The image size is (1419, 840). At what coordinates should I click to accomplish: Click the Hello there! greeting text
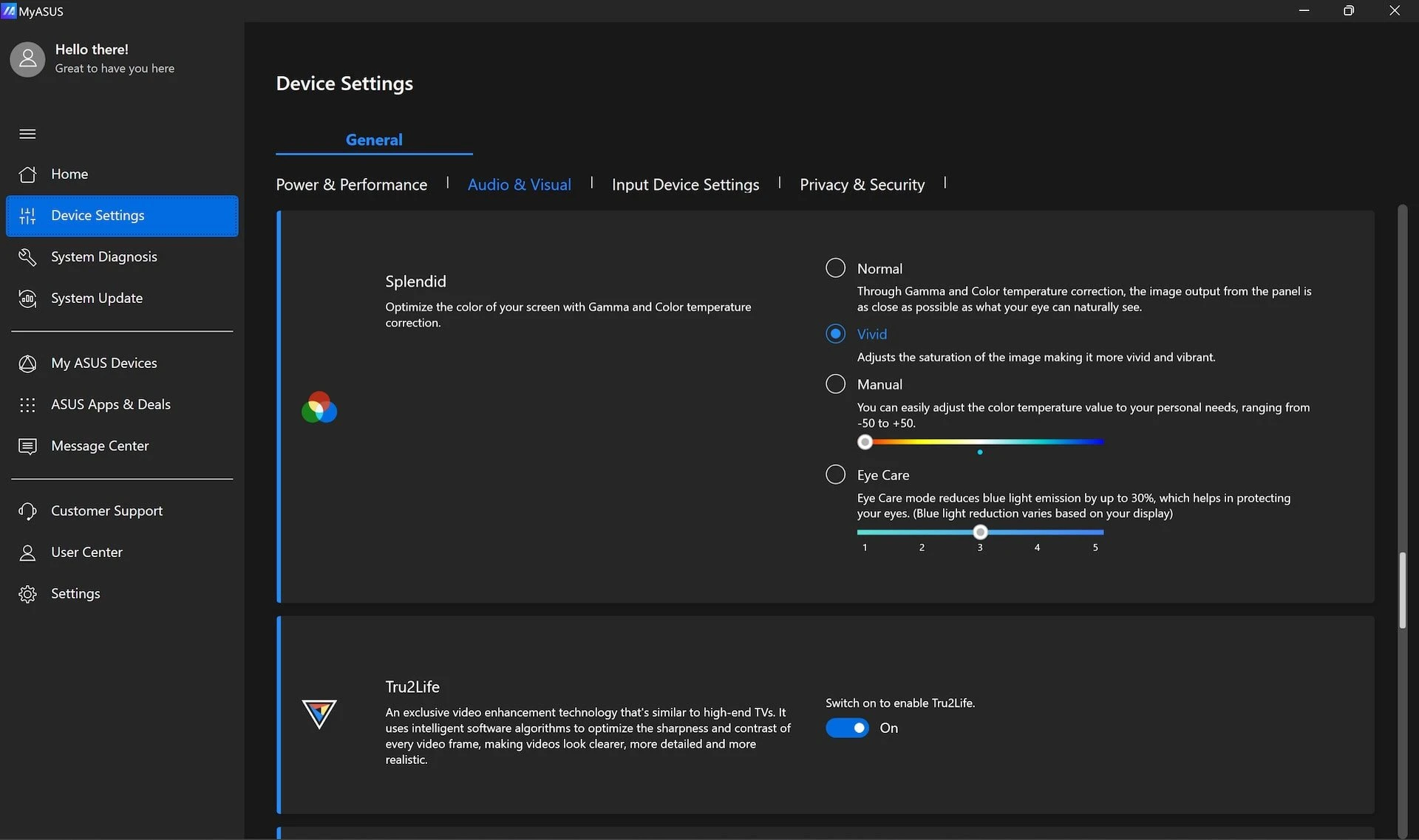coord(92,49)
